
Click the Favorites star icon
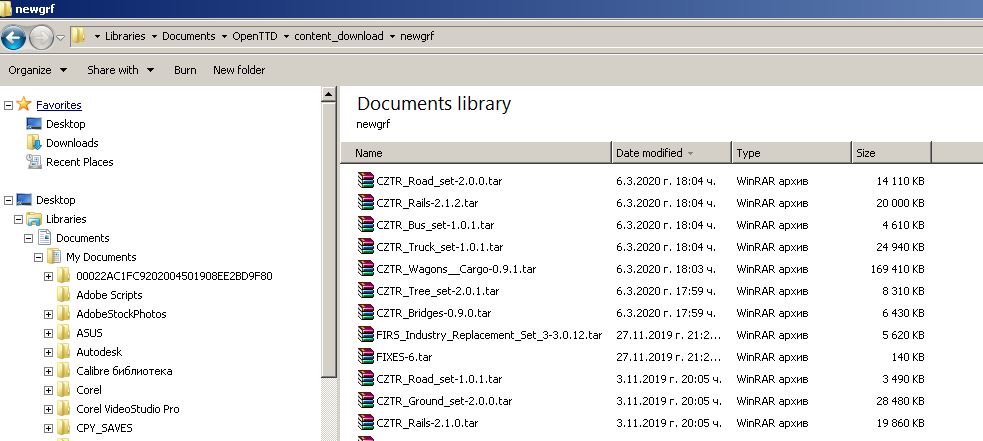24,104
